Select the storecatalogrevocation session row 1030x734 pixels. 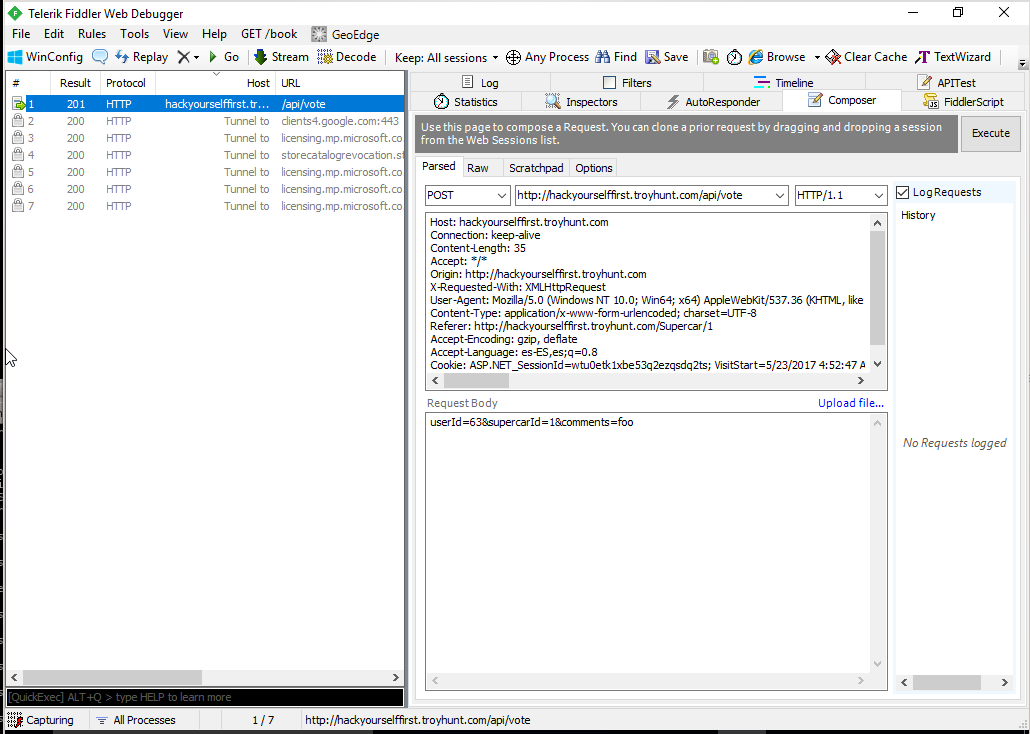click(206, 155)
